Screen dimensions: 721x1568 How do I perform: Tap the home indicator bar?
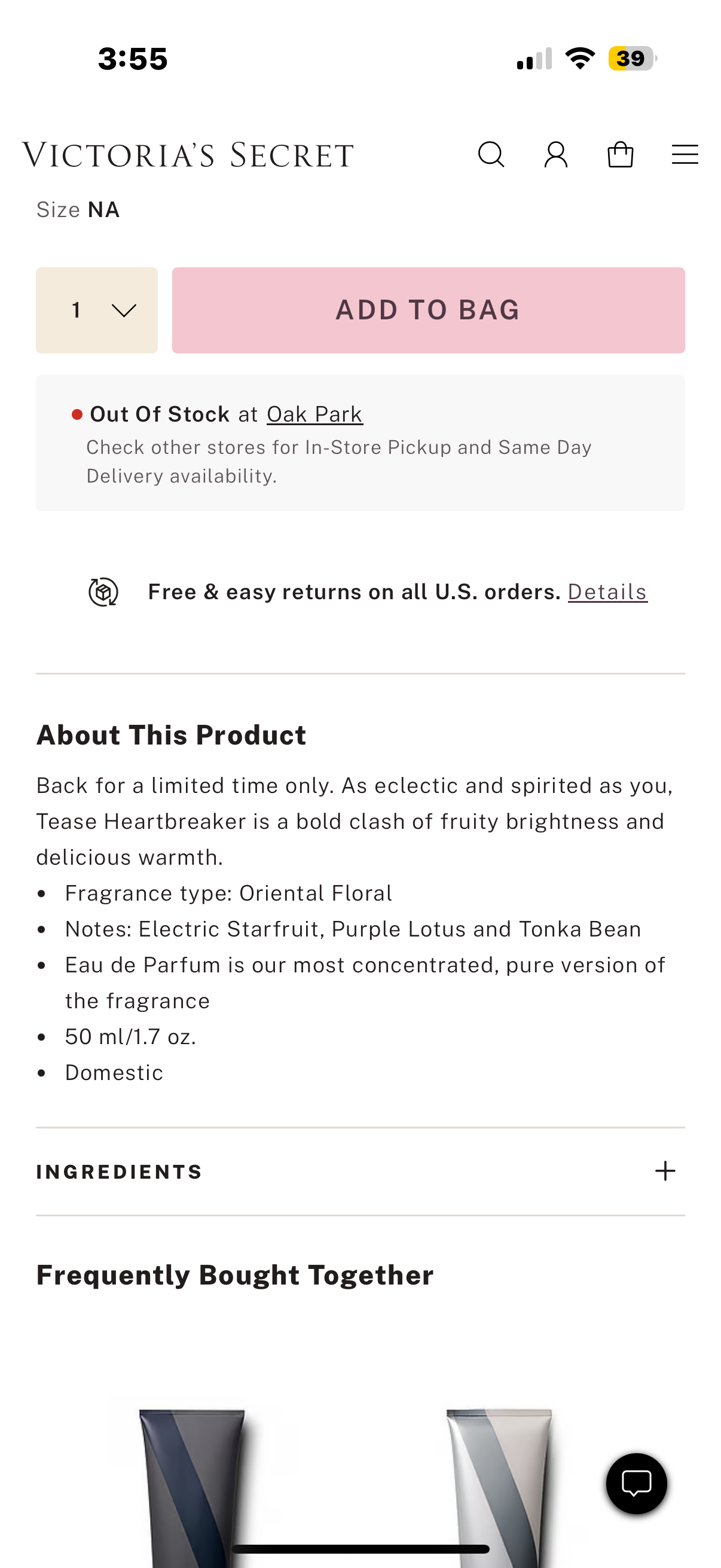tap(360, 1548)
